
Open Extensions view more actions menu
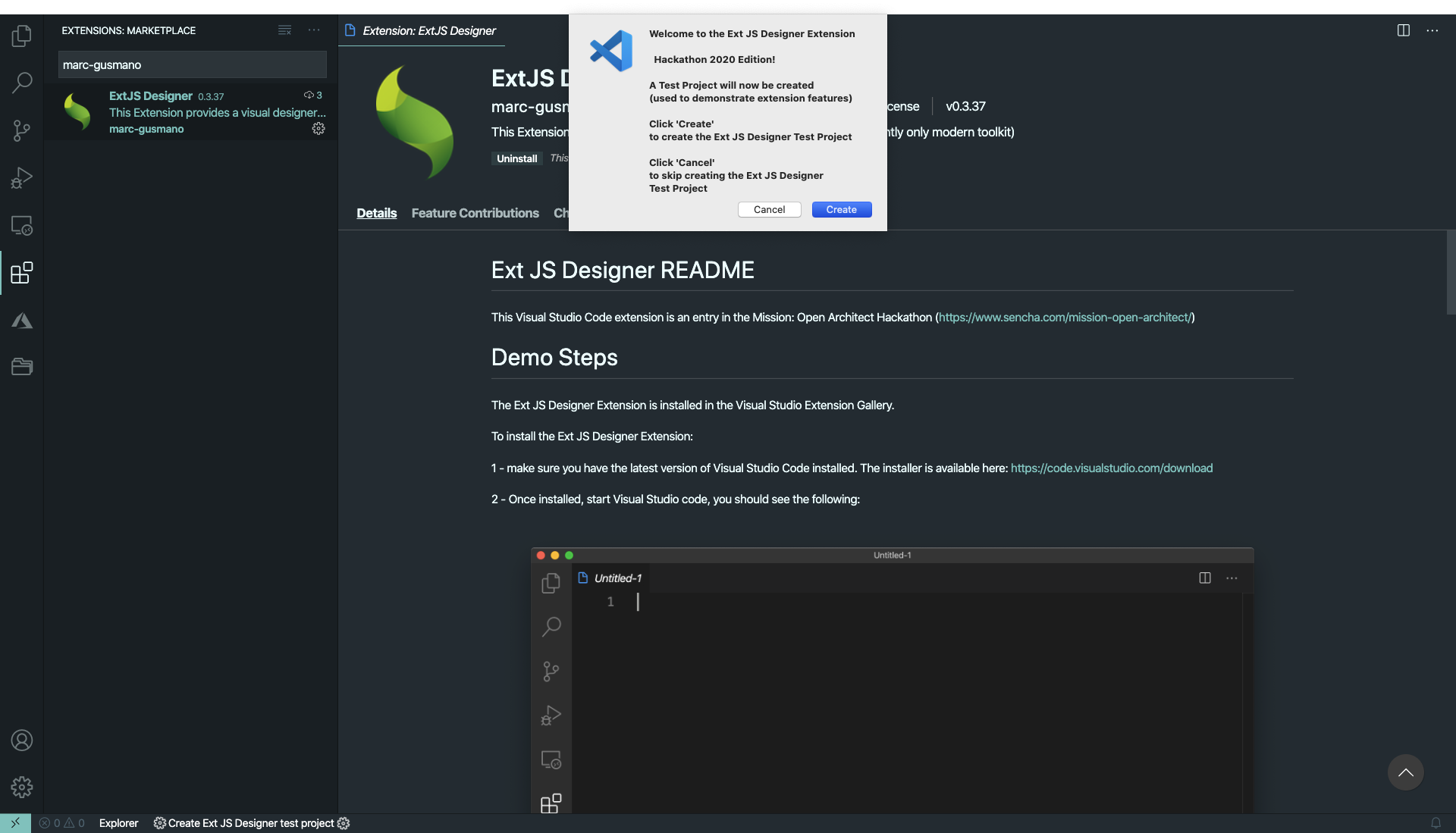click(314, 30)
